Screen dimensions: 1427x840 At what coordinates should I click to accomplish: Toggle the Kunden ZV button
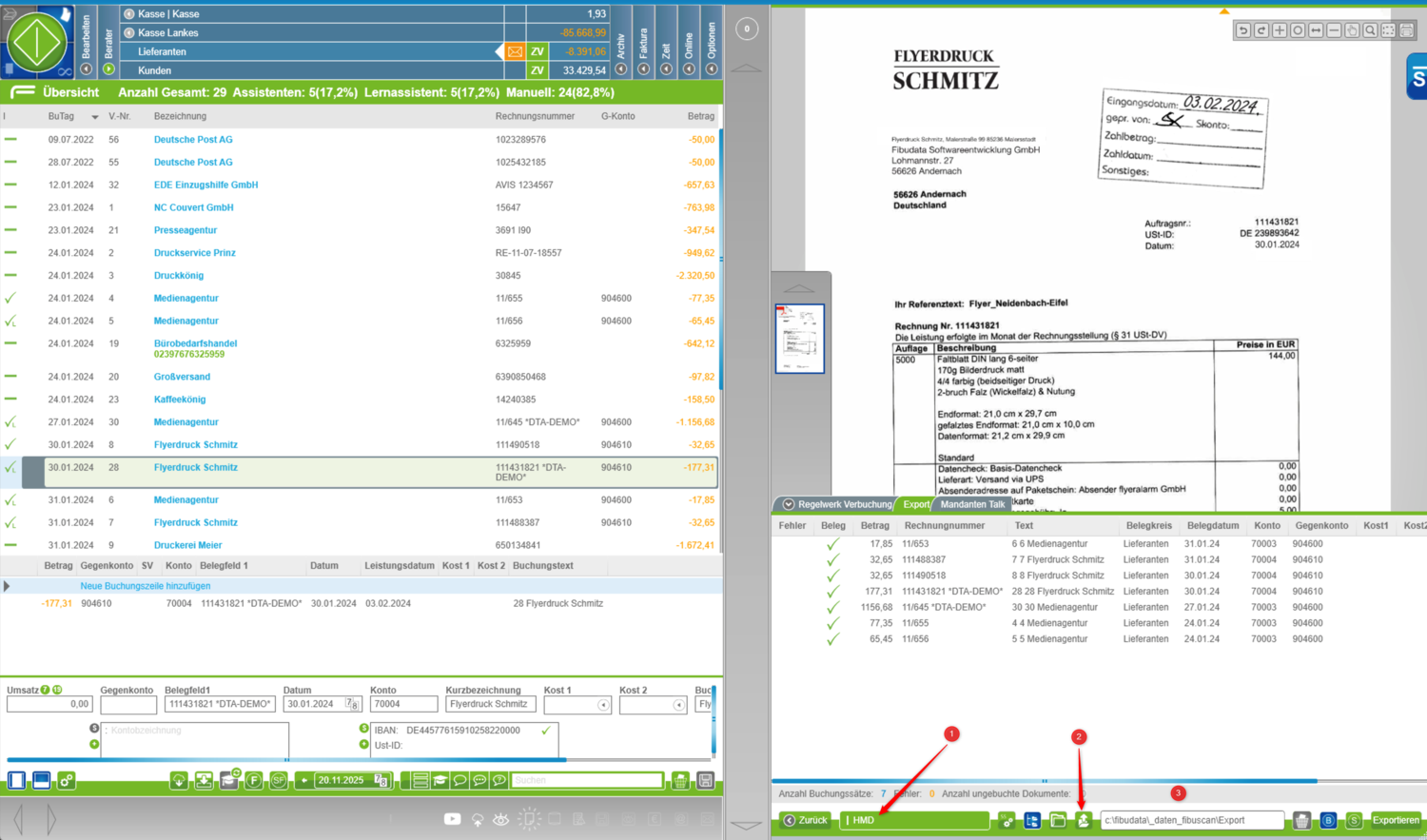point(538,70)
